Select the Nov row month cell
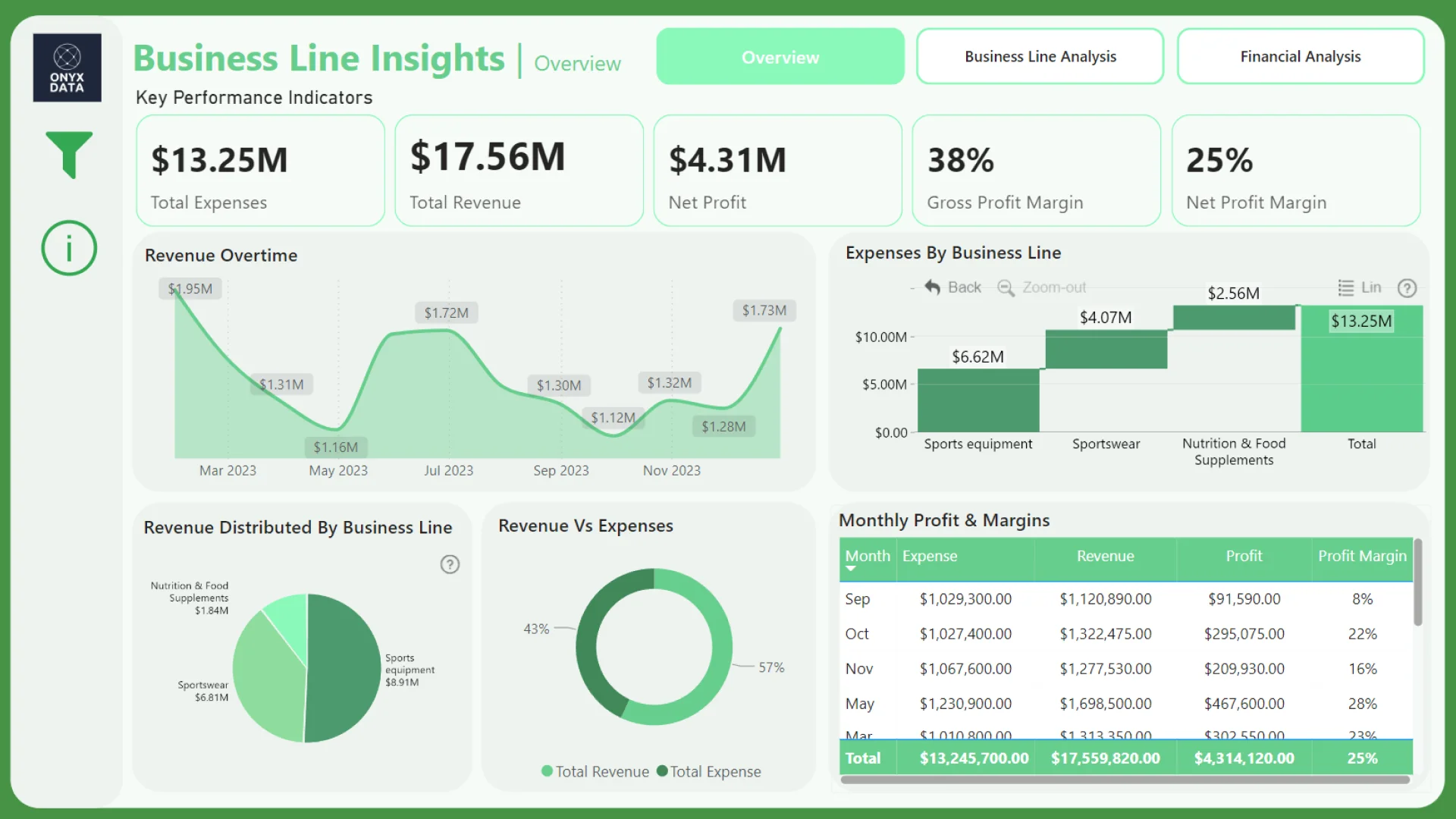 859,669
